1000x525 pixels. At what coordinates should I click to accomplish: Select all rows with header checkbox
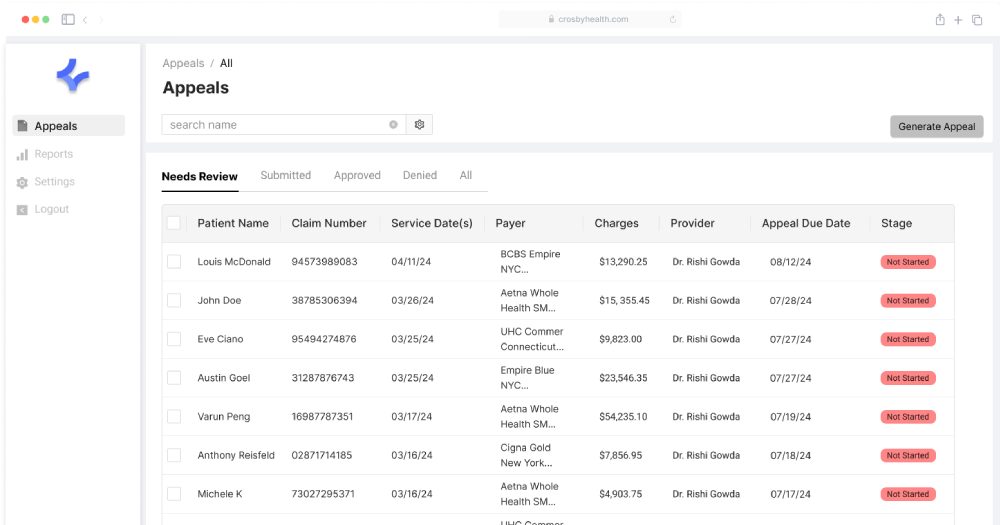click(173, 223)
